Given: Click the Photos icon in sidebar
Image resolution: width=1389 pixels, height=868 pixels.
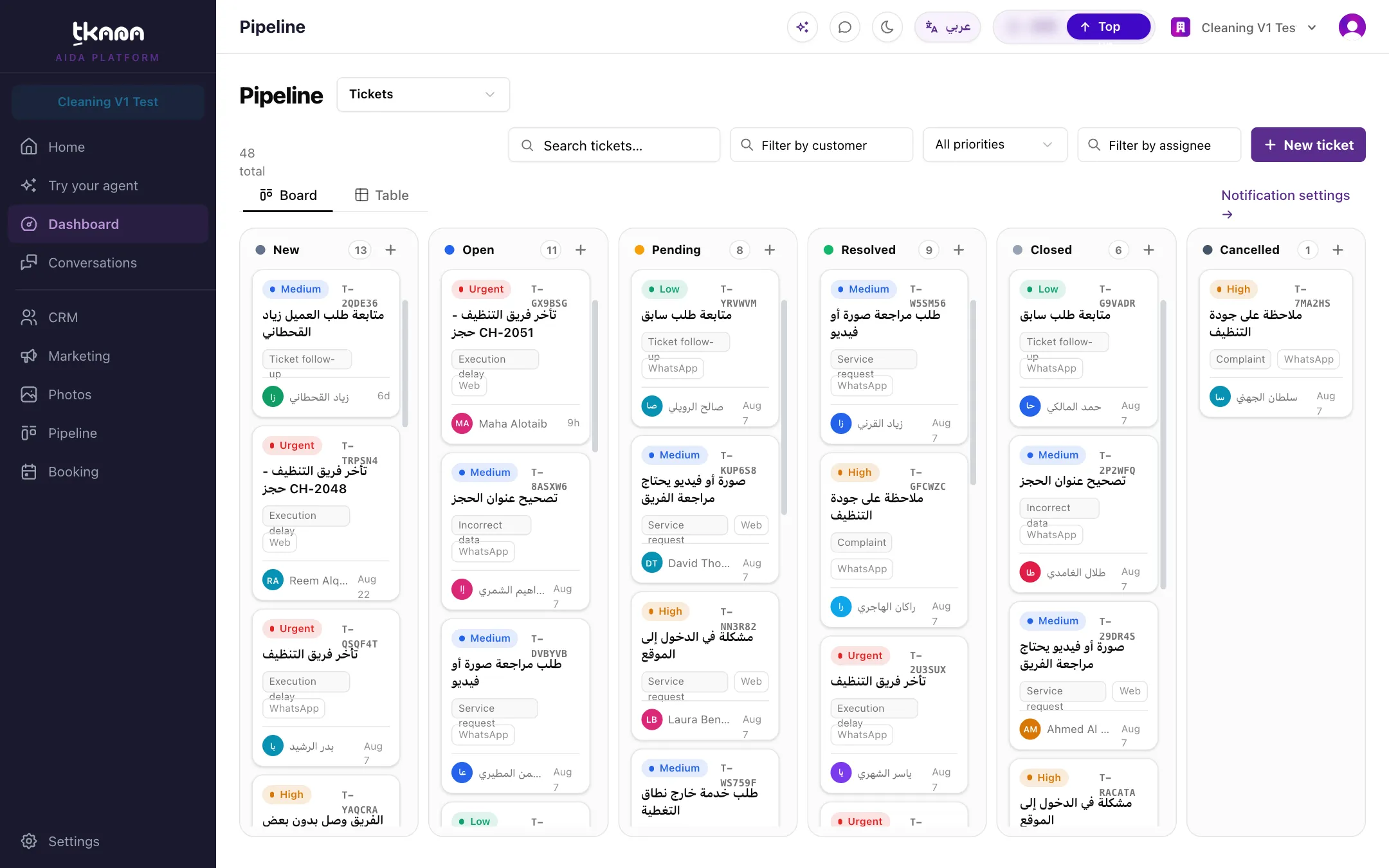Looking at the screenshot, I should [x=29, y=395].
